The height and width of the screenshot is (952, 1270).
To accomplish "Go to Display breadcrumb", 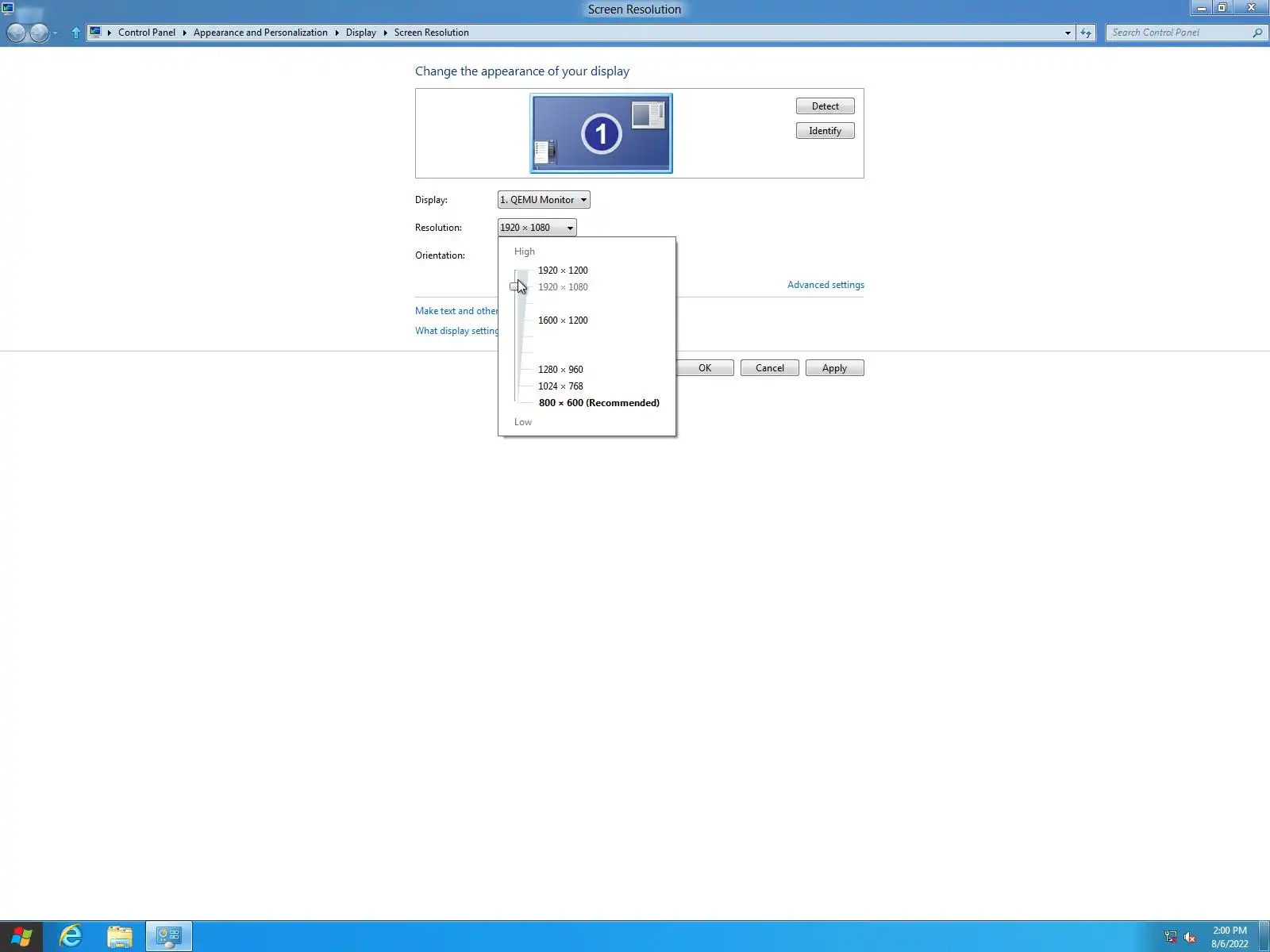I will [361, 33].
